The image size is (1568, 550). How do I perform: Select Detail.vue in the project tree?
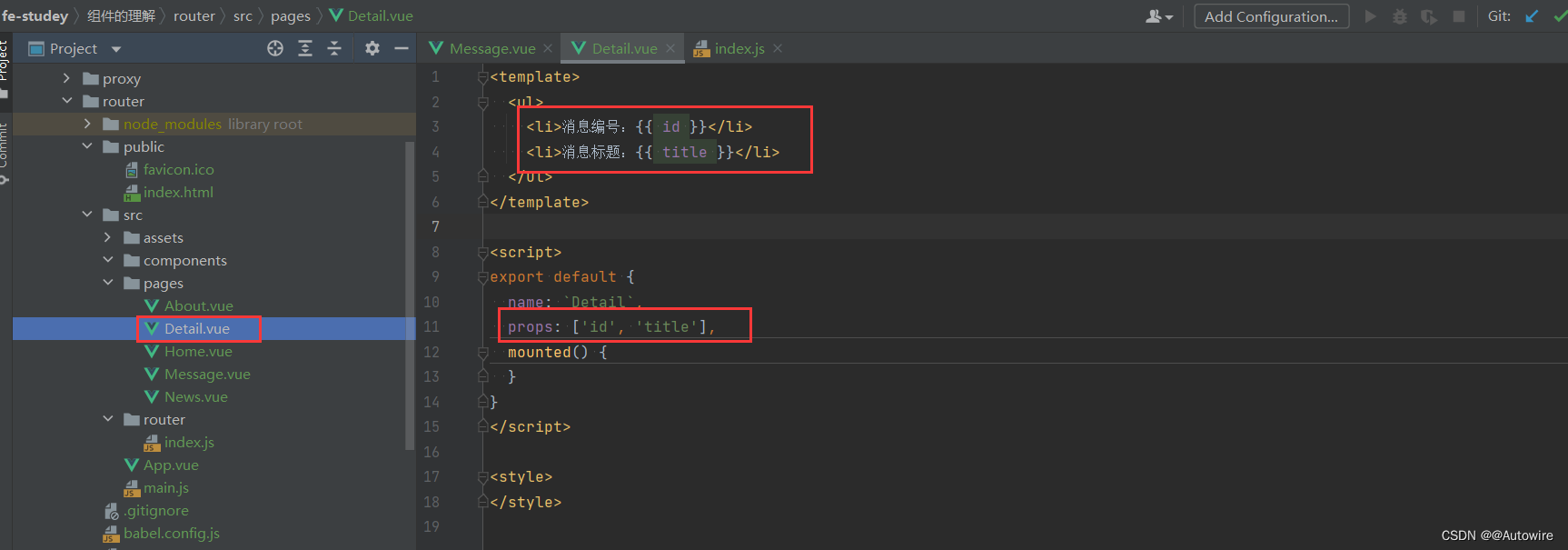[197, 328]
